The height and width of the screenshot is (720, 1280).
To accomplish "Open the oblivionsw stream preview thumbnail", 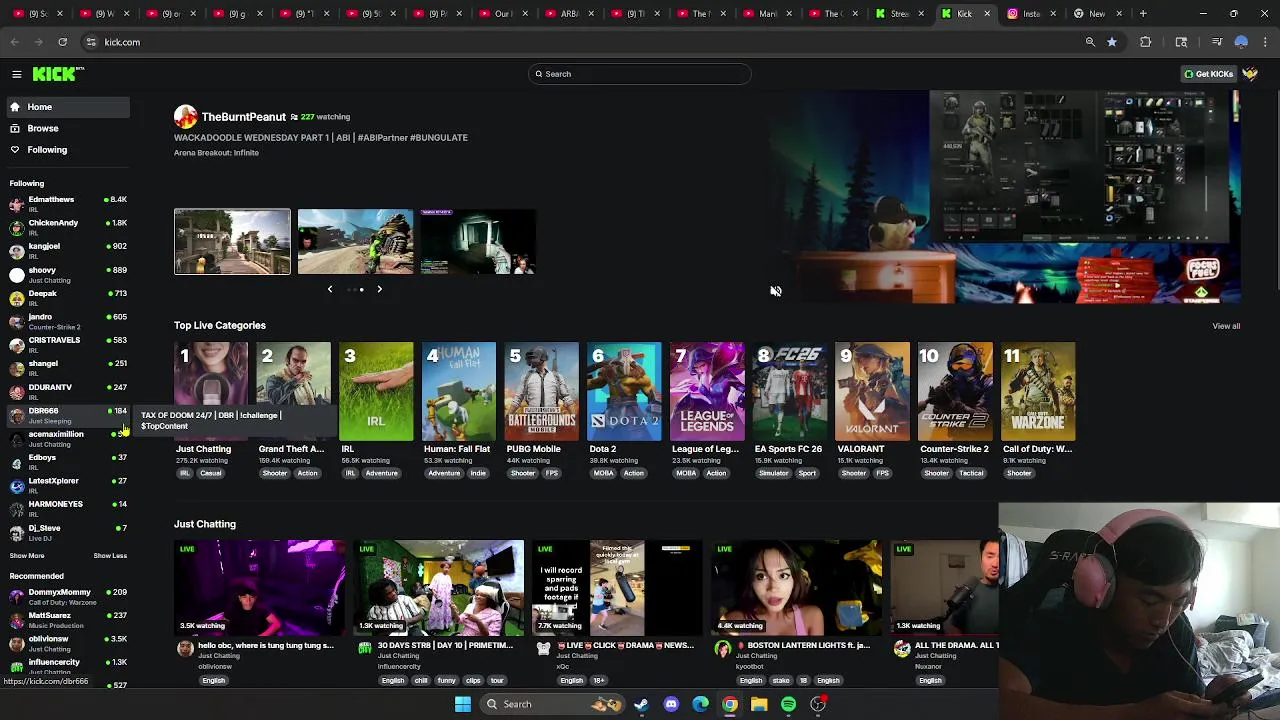I will pos(260,588).
